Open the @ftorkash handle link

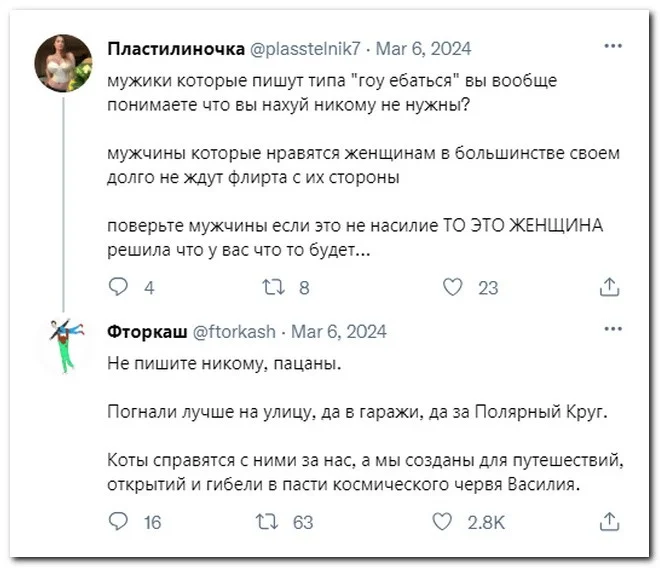coord(234,332)
